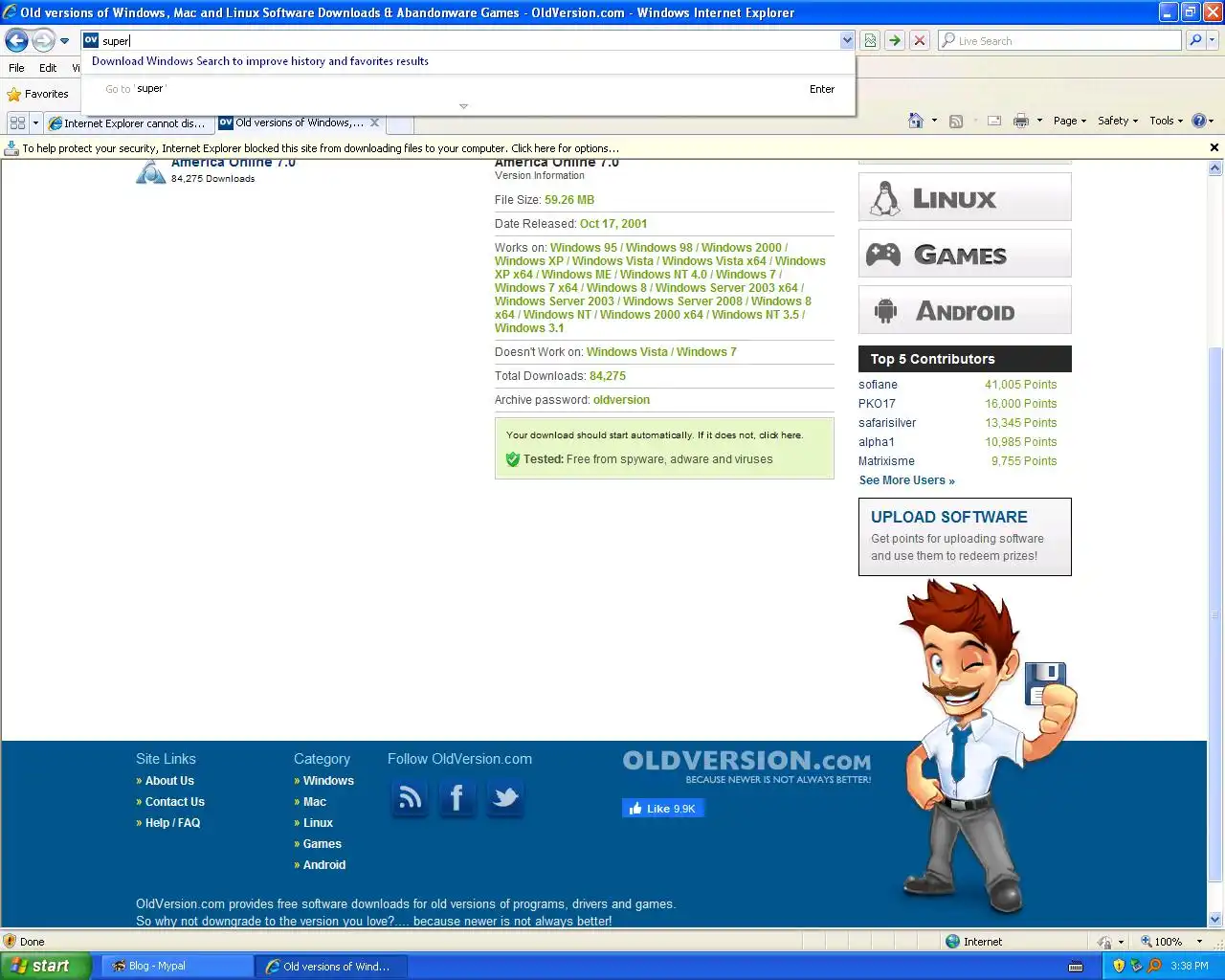Image resolution: width=1225 pixels, height=980 pixels.
Task: Click into the Live Search box
Action: [1059, 40]
